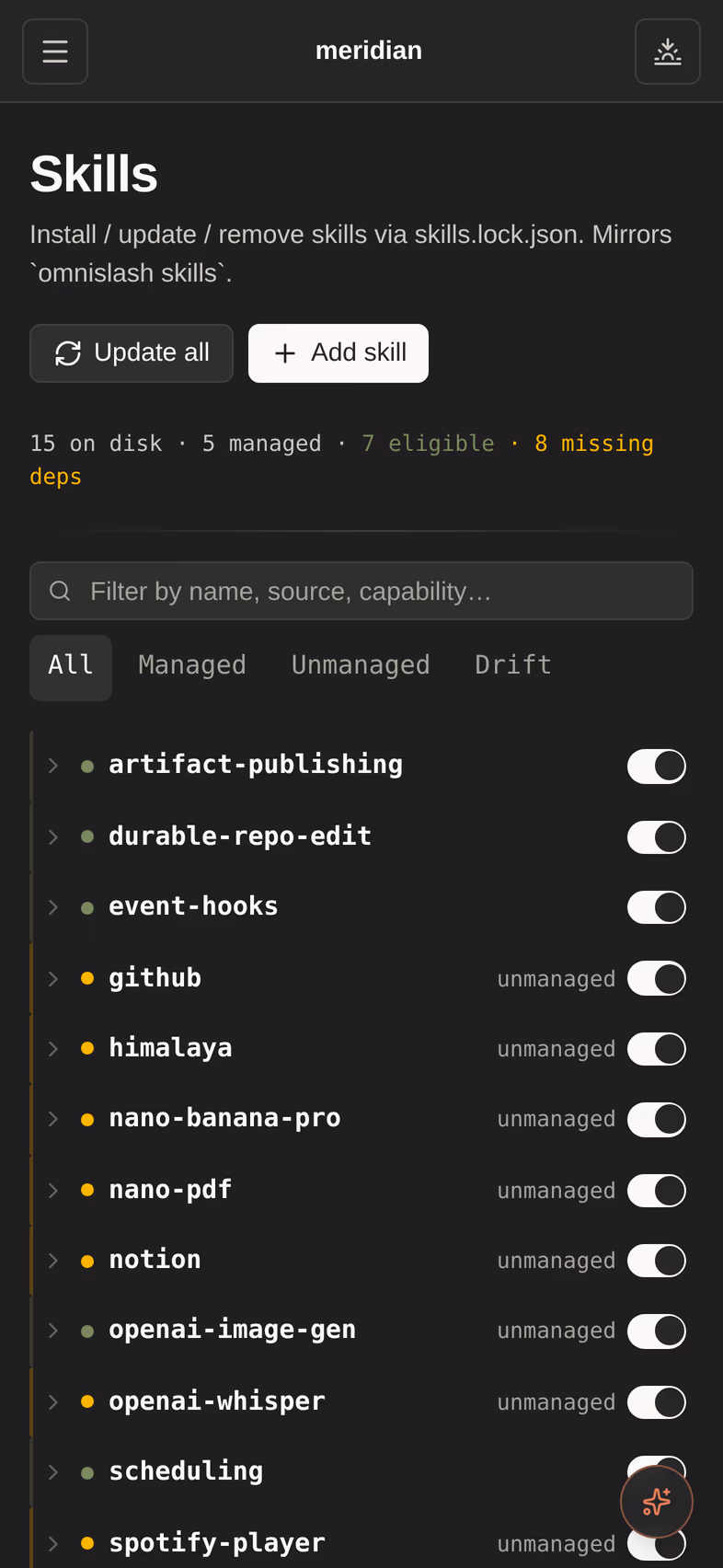Select the Drift filter tab
Screen dimensions: 723x1568
[x=513, y=666]
